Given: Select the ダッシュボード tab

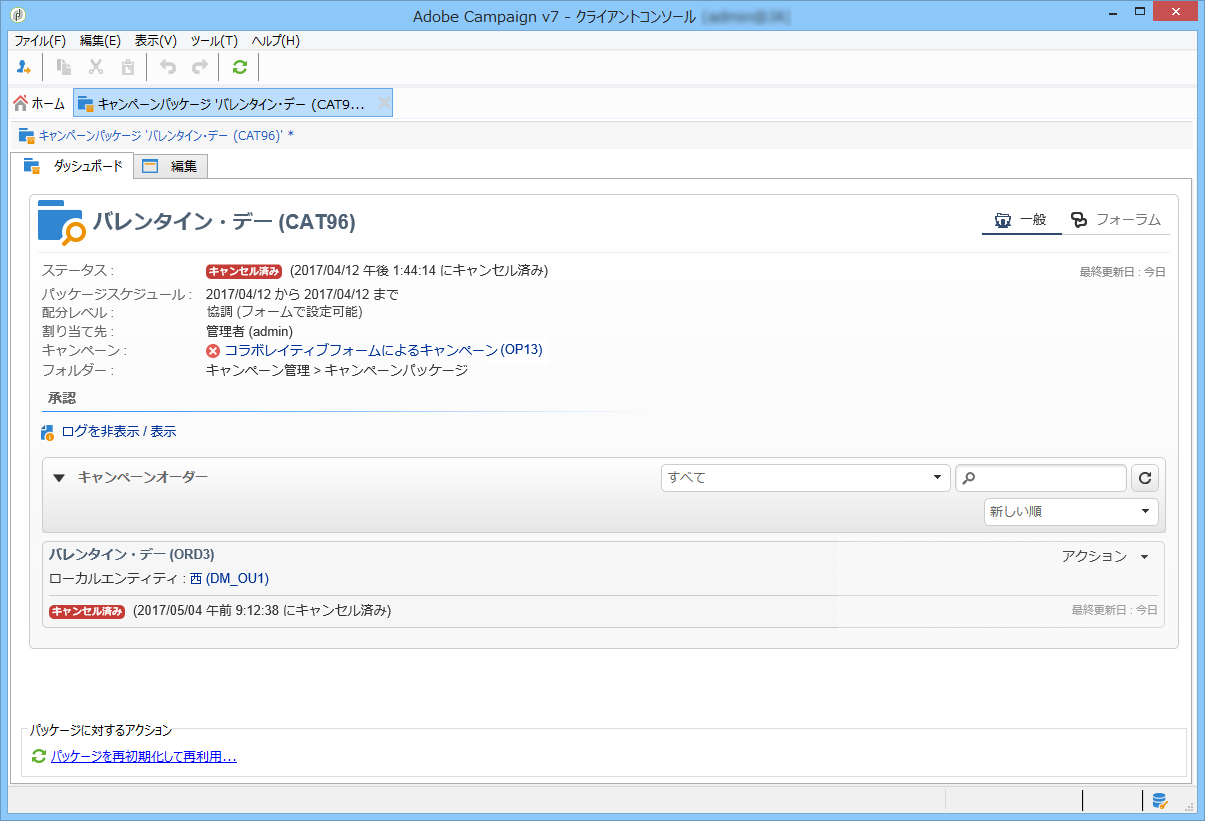Looking at the screenshot, I should [x=73, y=166].
